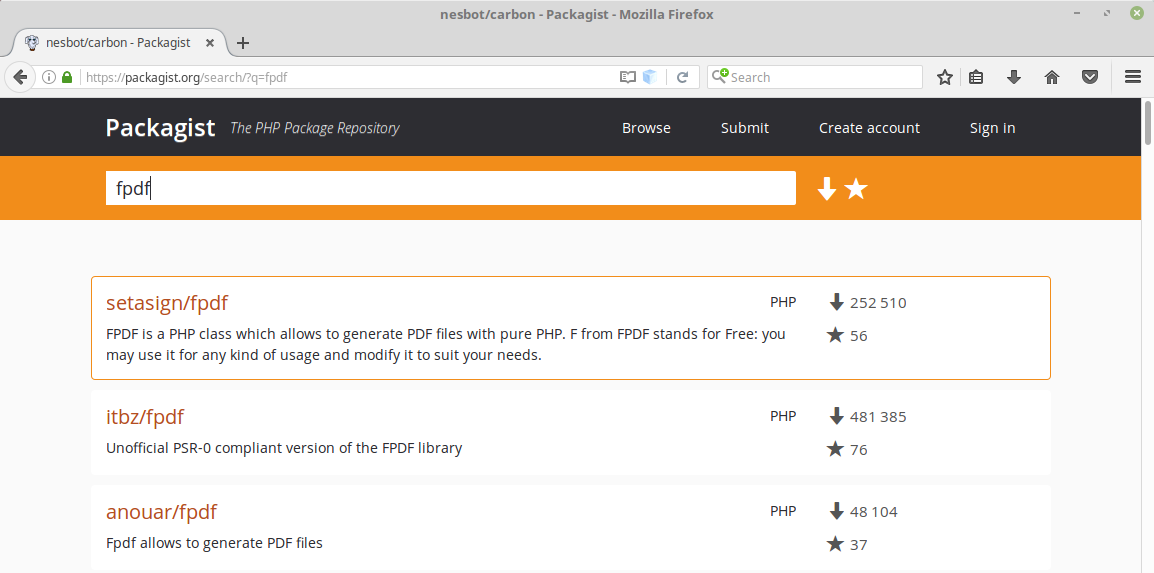Click the 37 stars count for anouar/fpdf
Image resolution: width=1154 pixels, height=573 pixels.
tap(859, 545)
